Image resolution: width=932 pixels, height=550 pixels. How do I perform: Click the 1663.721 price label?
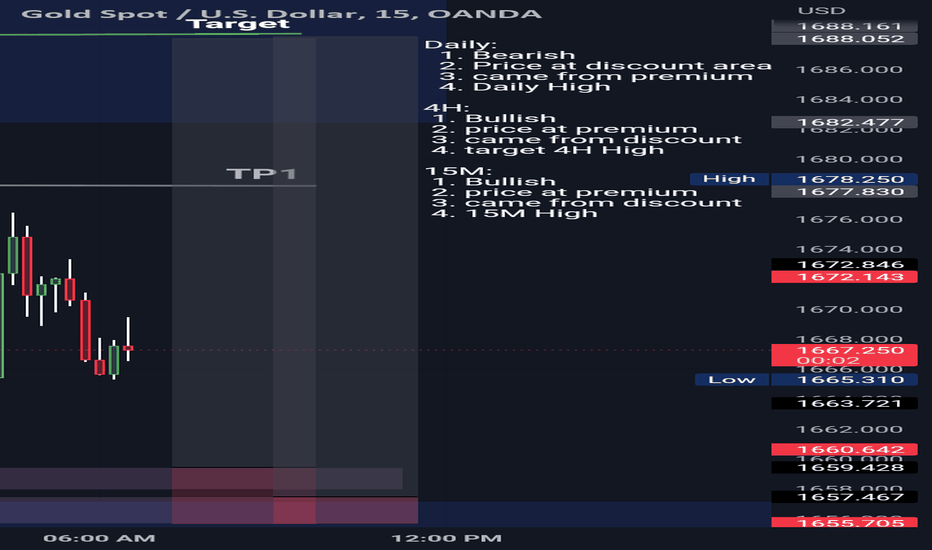pyautogui.click(x=844, y=403)
